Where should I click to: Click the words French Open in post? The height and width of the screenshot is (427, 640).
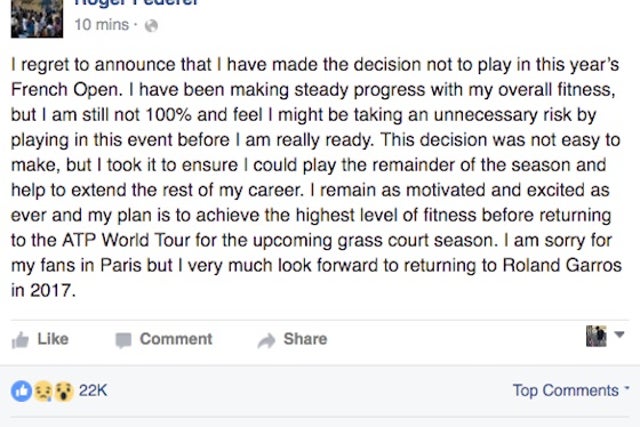tap(67, 90)
